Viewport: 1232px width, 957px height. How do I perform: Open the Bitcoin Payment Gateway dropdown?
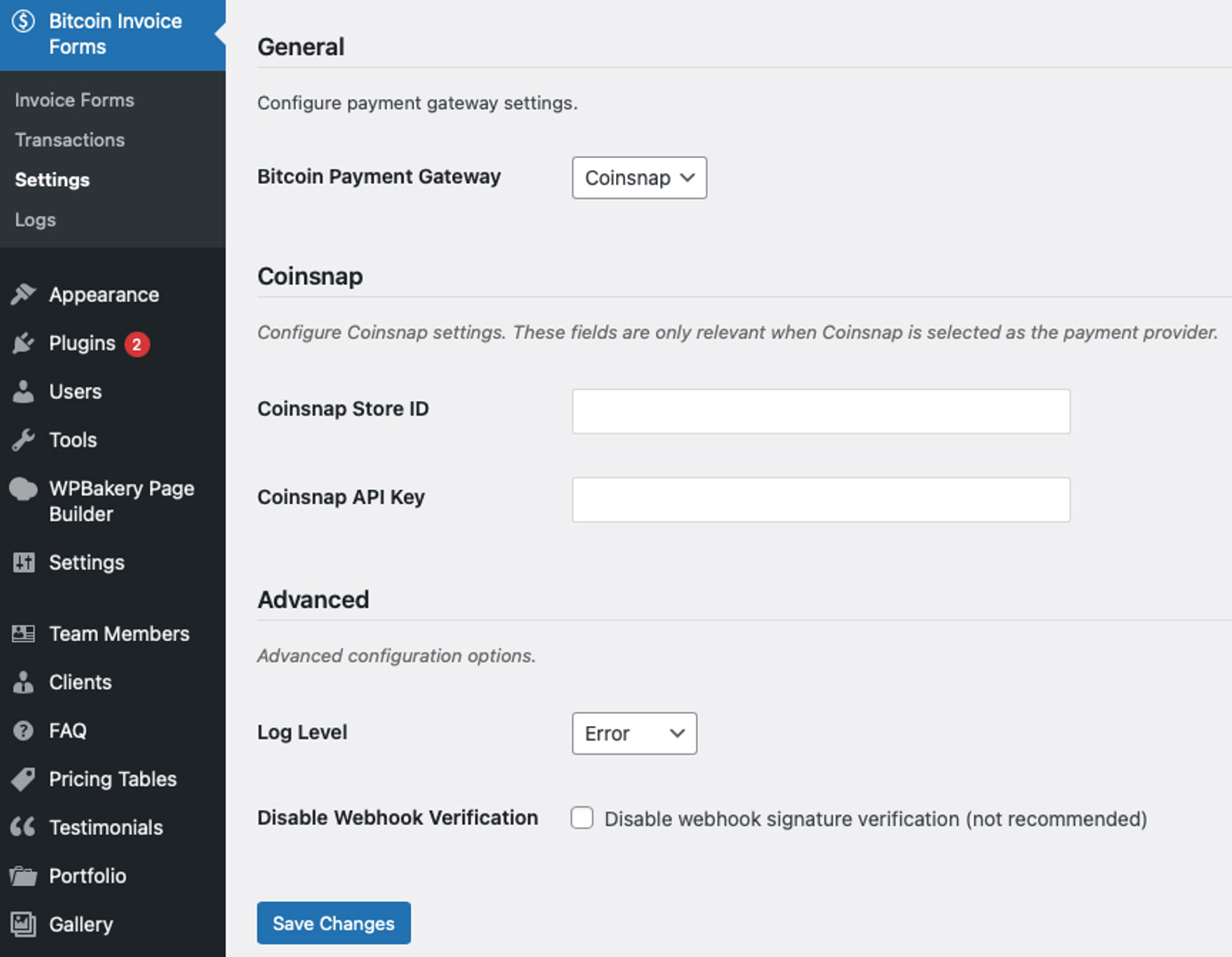(638, 178)
